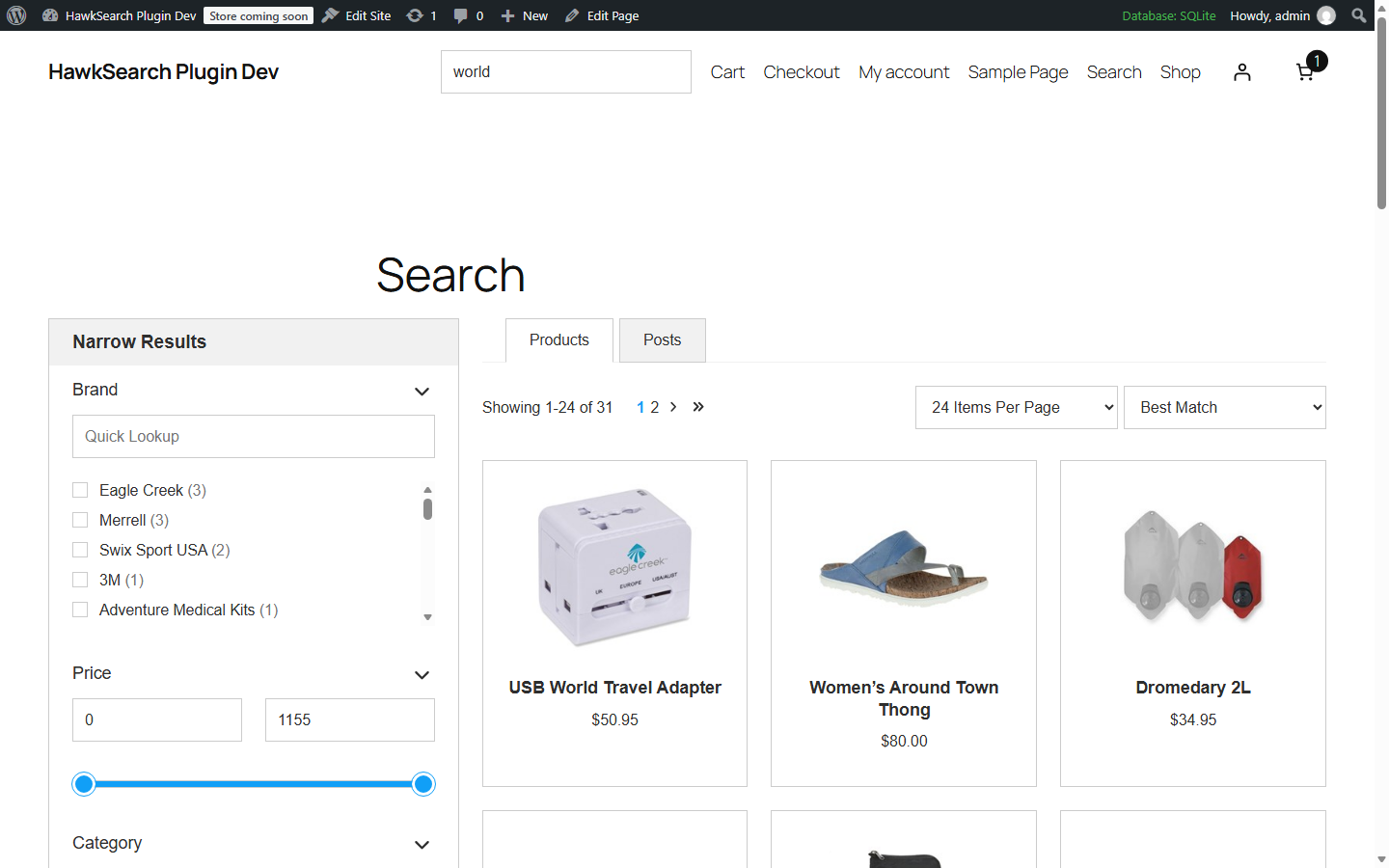
Task: Focus the Brand Quick Lookup field
Action: [254, 437]
